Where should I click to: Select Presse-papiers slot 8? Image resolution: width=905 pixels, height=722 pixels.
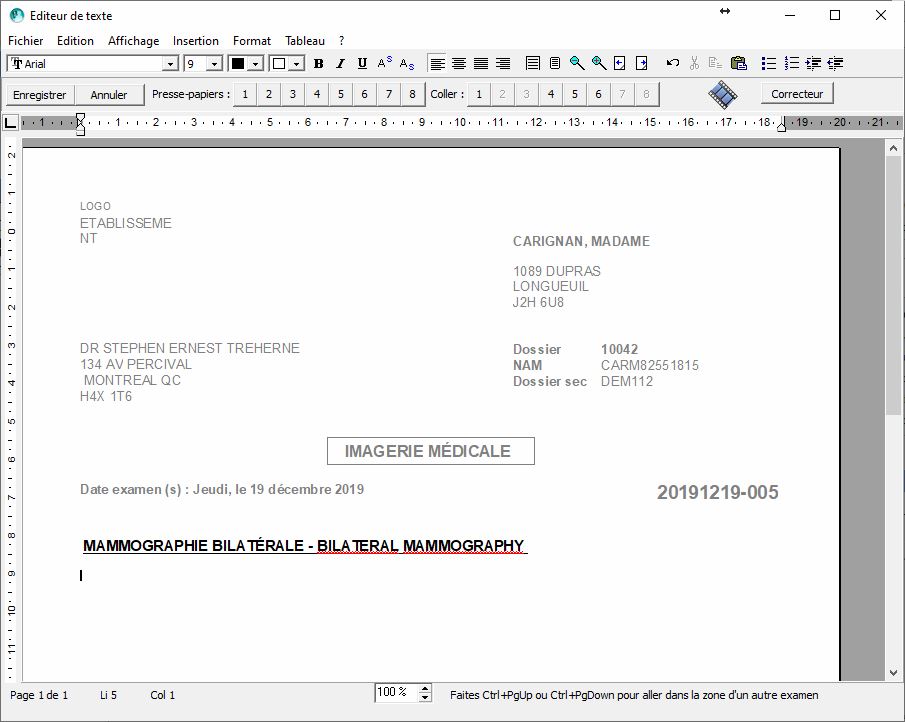[412, 95]
